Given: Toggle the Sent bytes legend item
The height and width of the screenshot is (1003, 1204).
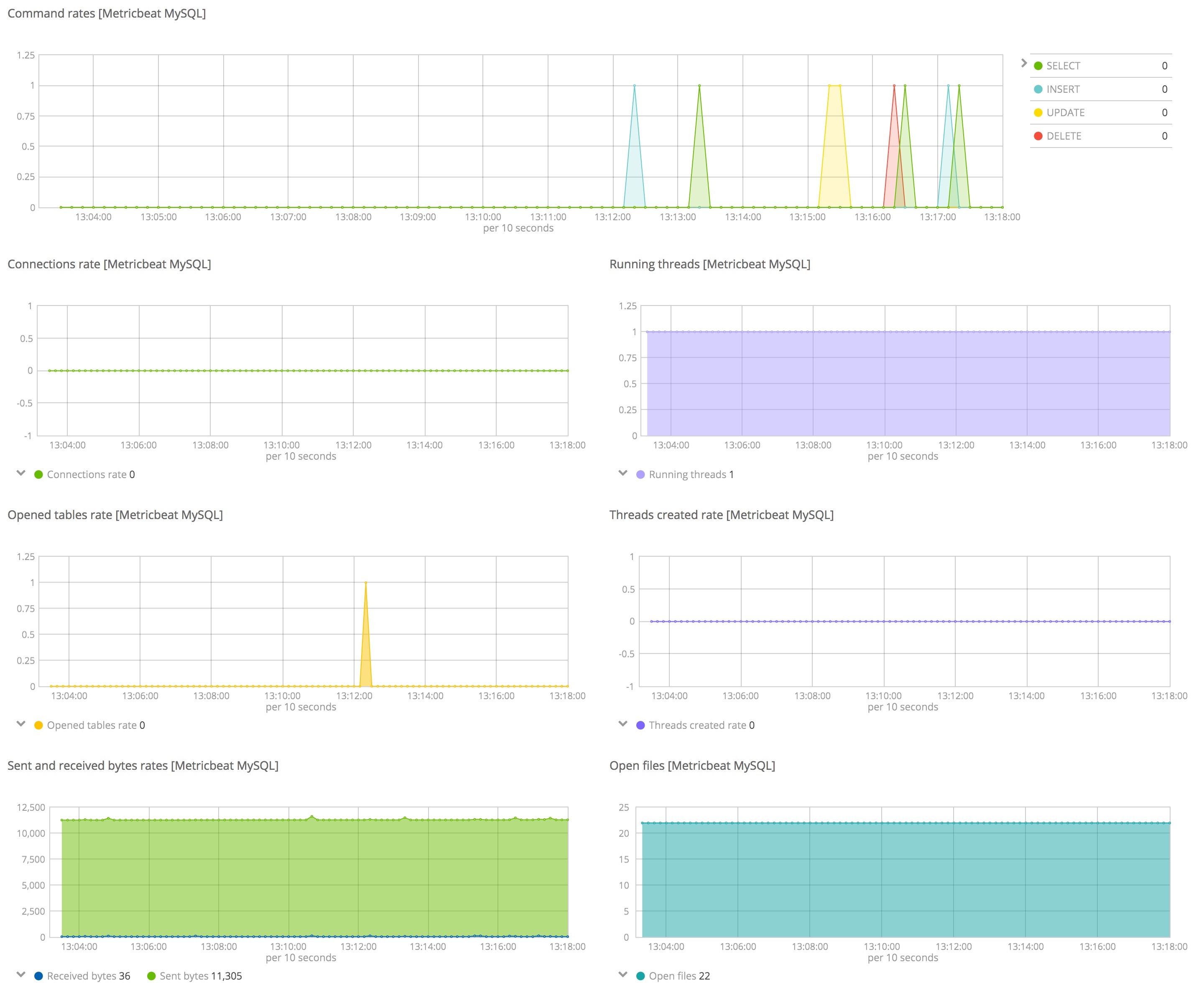Looking at the screenshot, I should coord(195,976).
